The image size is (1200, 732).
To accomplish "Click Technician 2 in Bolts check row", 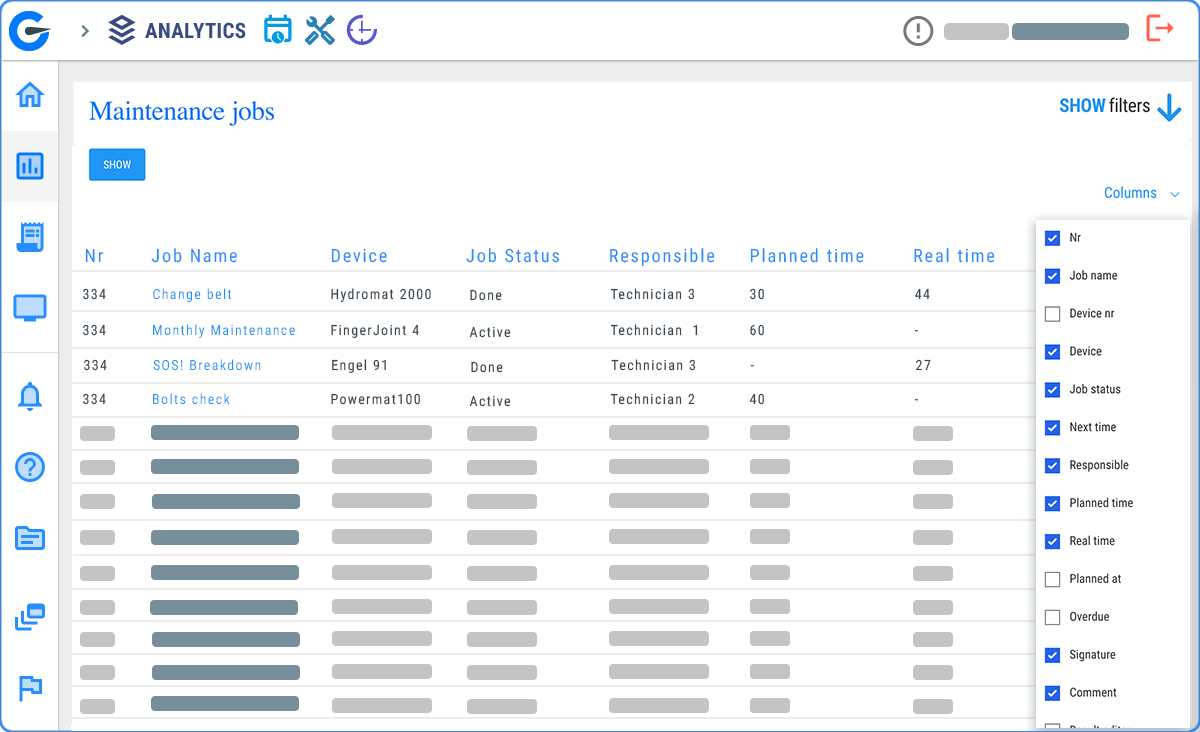I will pyautogui.click(x=653, y=400).
